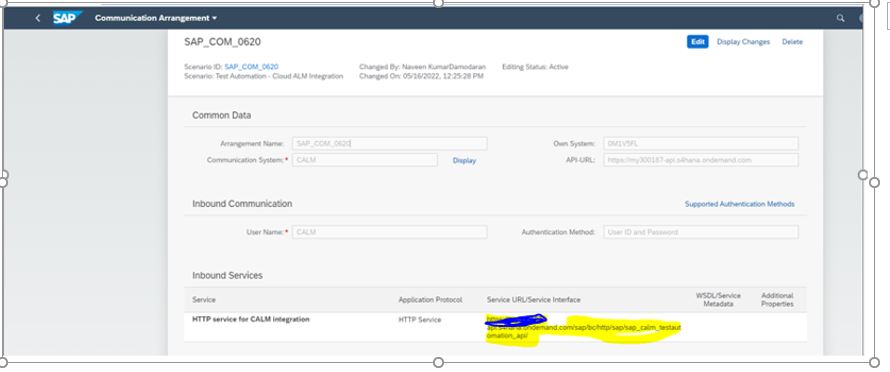Open the search icon in the header
This screenshot has width=890, height=372.
[840, 18]
